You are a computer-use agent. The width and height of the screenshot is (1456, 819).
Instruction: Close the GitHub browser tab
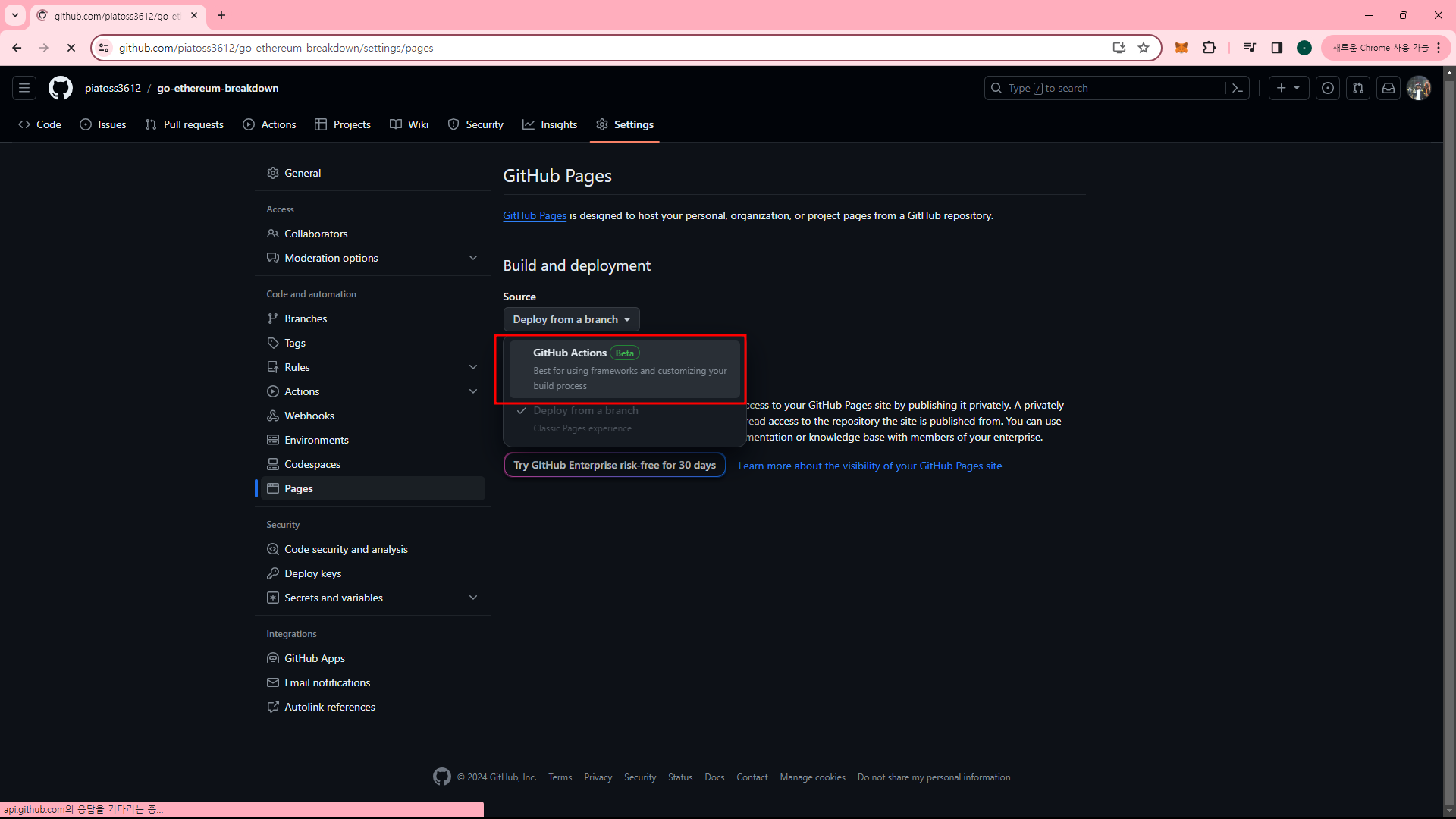[194, 15]
